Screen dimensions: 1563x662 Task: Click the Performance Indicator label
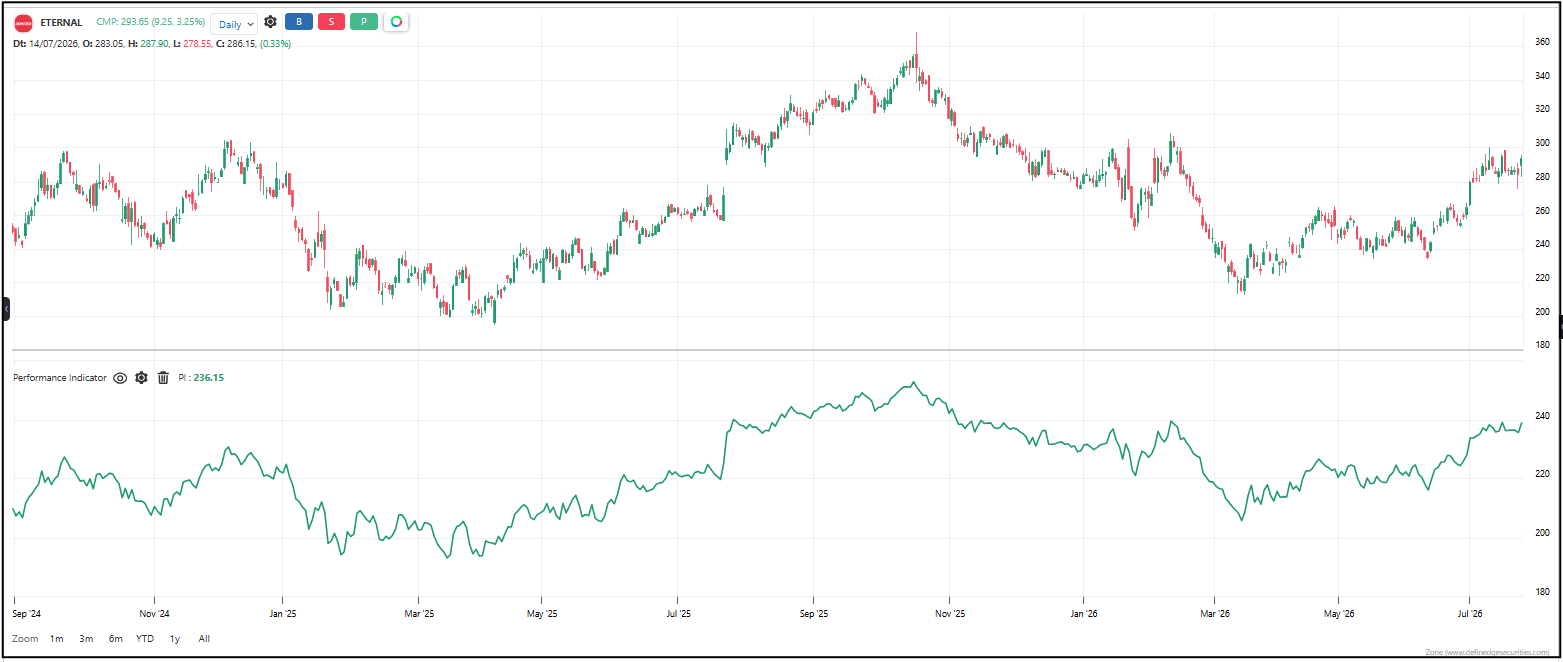(59, 378)
